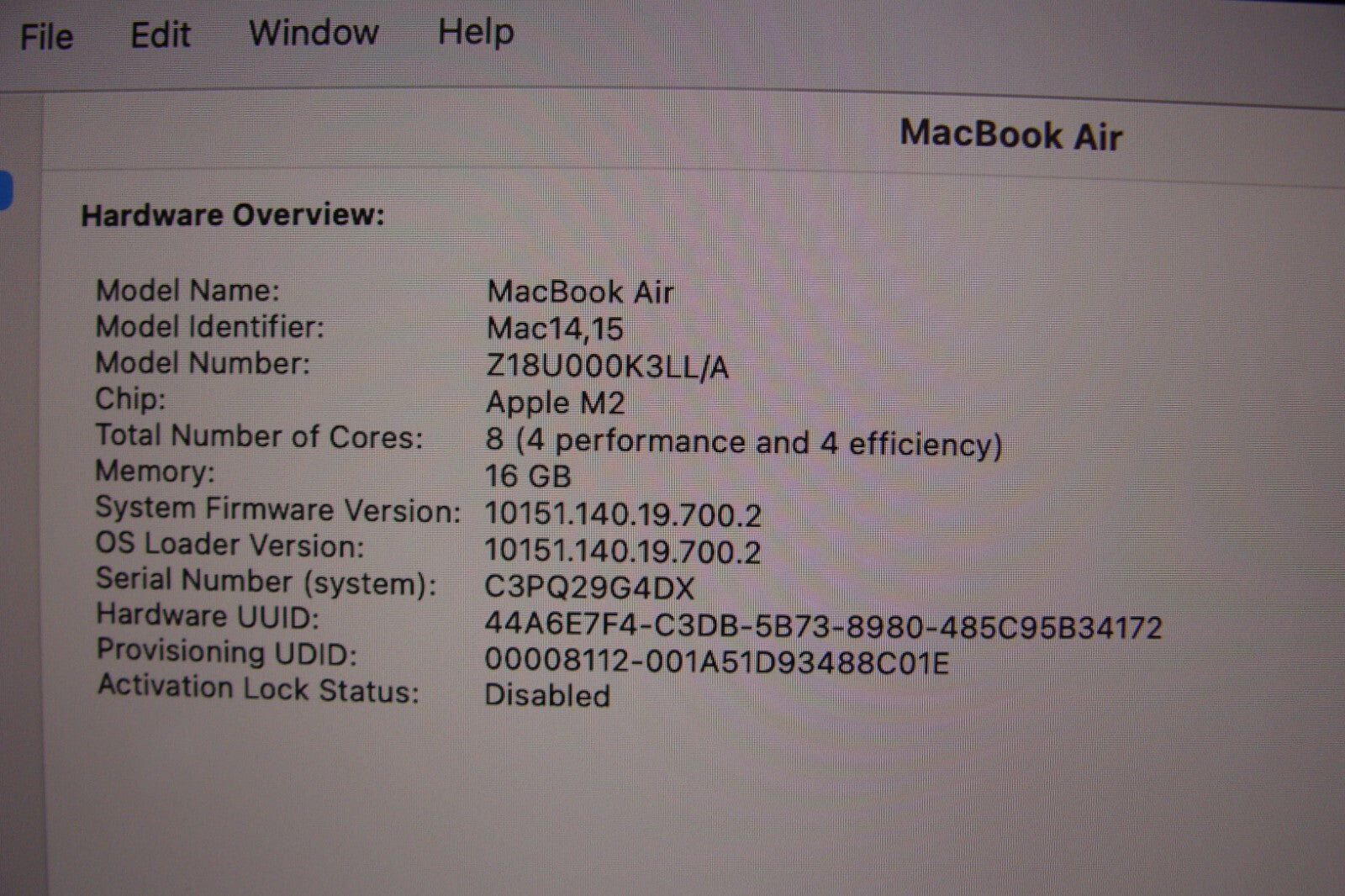Viewport: 1345px width, 896px height.
Task: Click the Serial Number (system) label
Action: click(266, 582)
